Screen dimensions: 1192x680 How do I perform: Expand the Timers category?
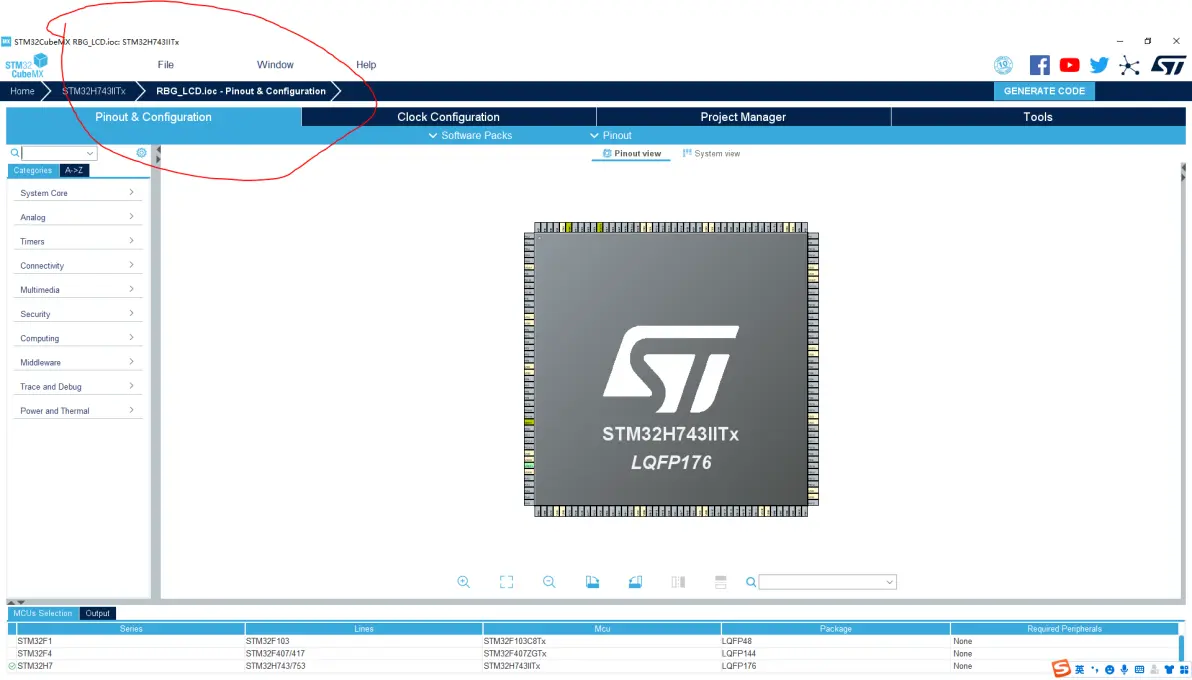pos(78,241)
